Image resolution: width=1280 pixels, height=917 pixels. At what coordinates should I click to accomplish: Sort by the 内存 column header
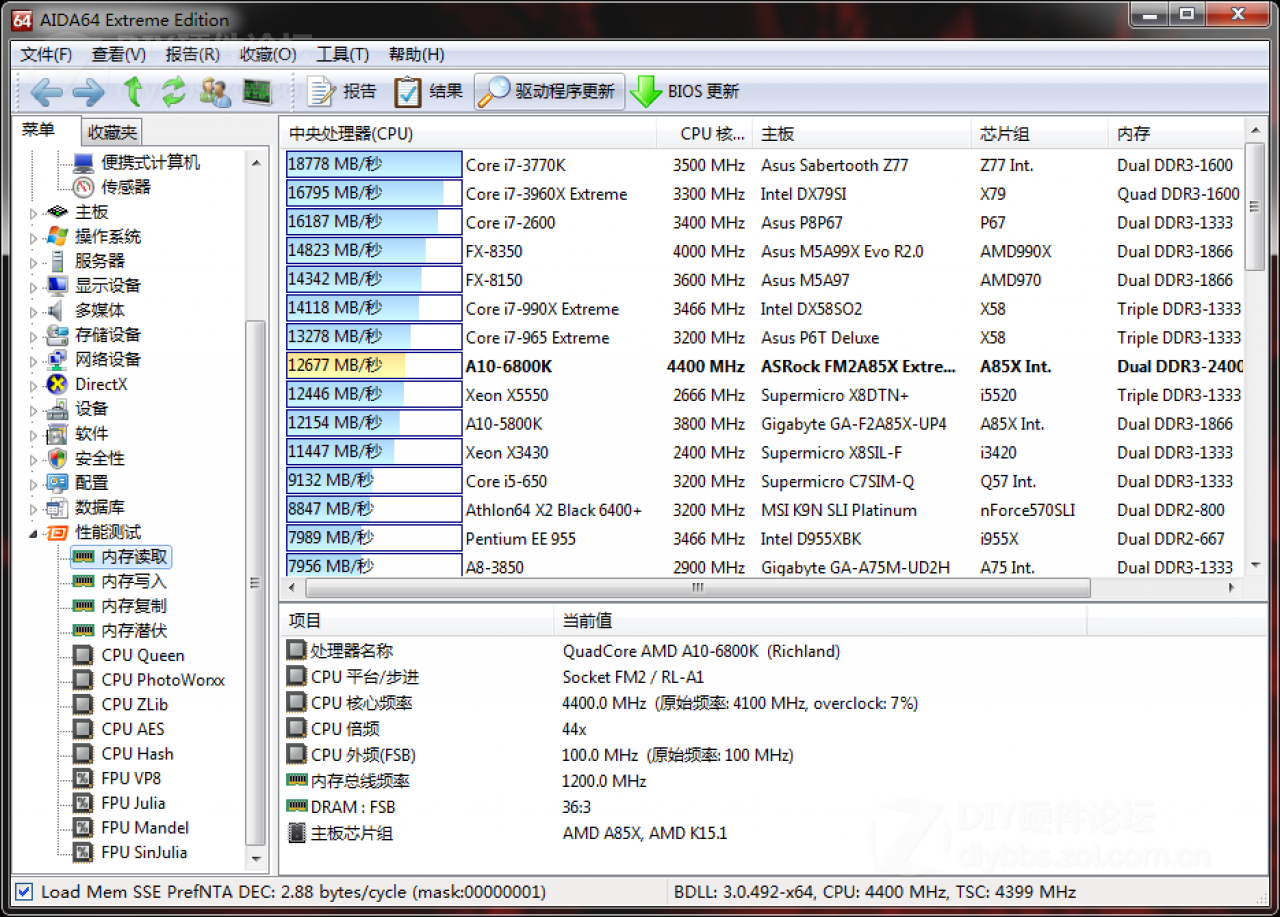[1176, 134]
